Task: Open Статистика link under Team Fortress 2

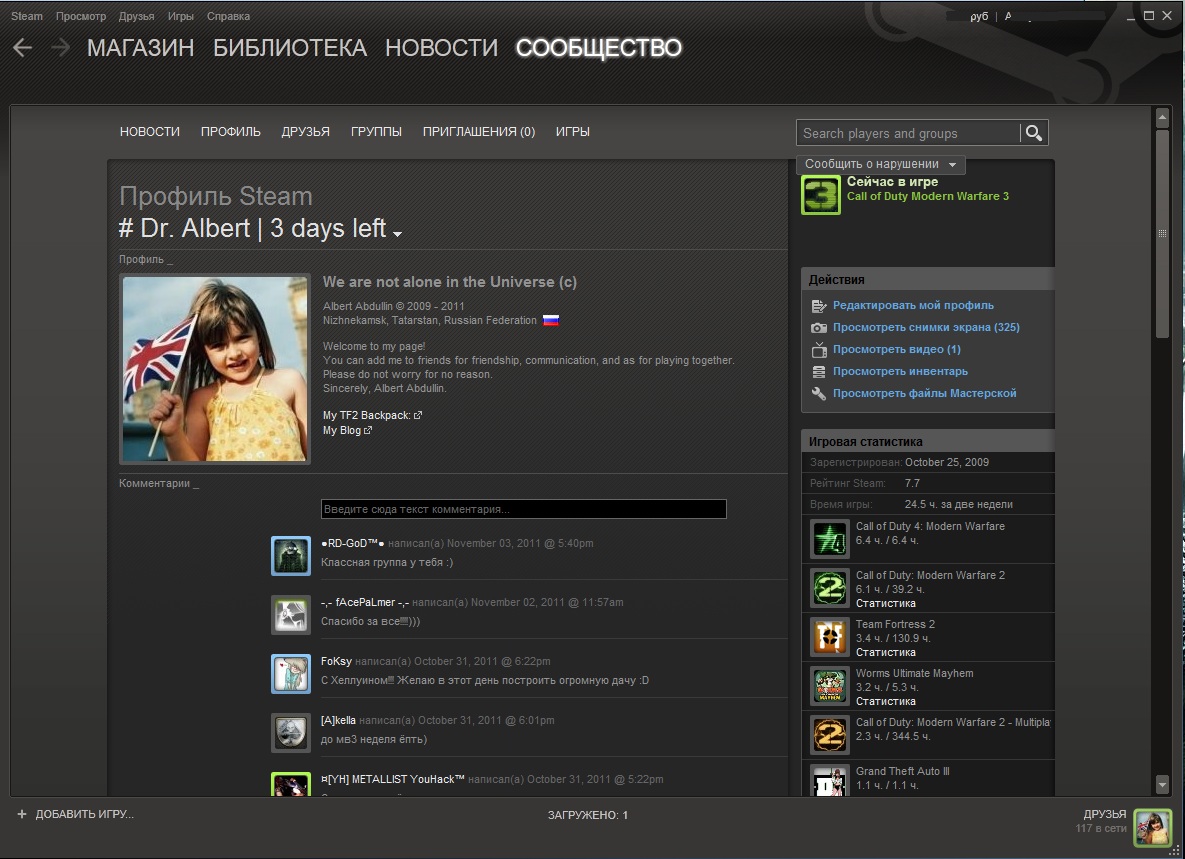Action: [886, 652]
